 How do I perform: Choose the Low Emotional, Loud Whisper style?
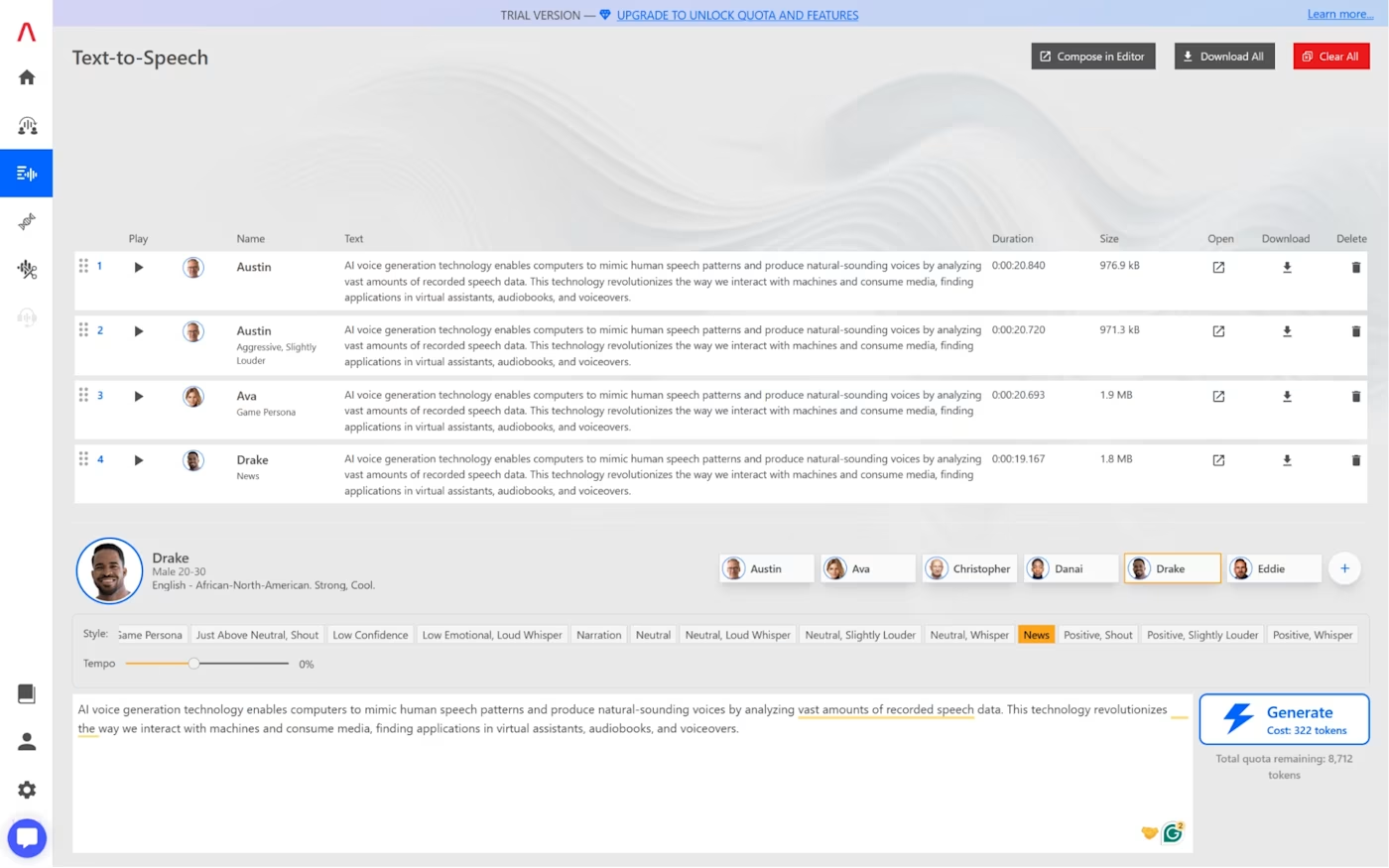[x=492, y=635]
